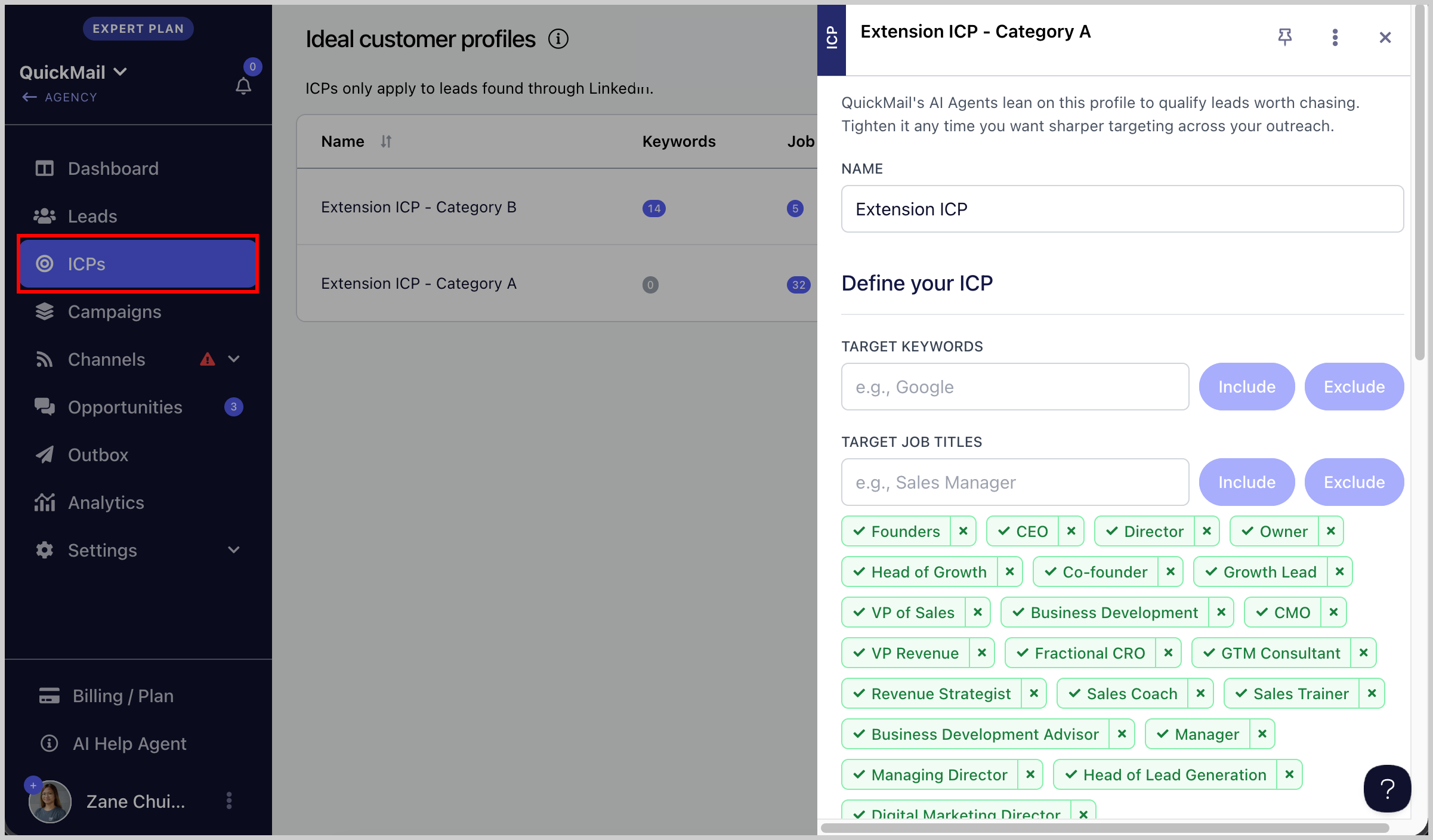Image resolution: width=1433 pixels, height=840 pixels.
Task: Open user menu dots next to Zane Chui
Action: pos(229,801)
